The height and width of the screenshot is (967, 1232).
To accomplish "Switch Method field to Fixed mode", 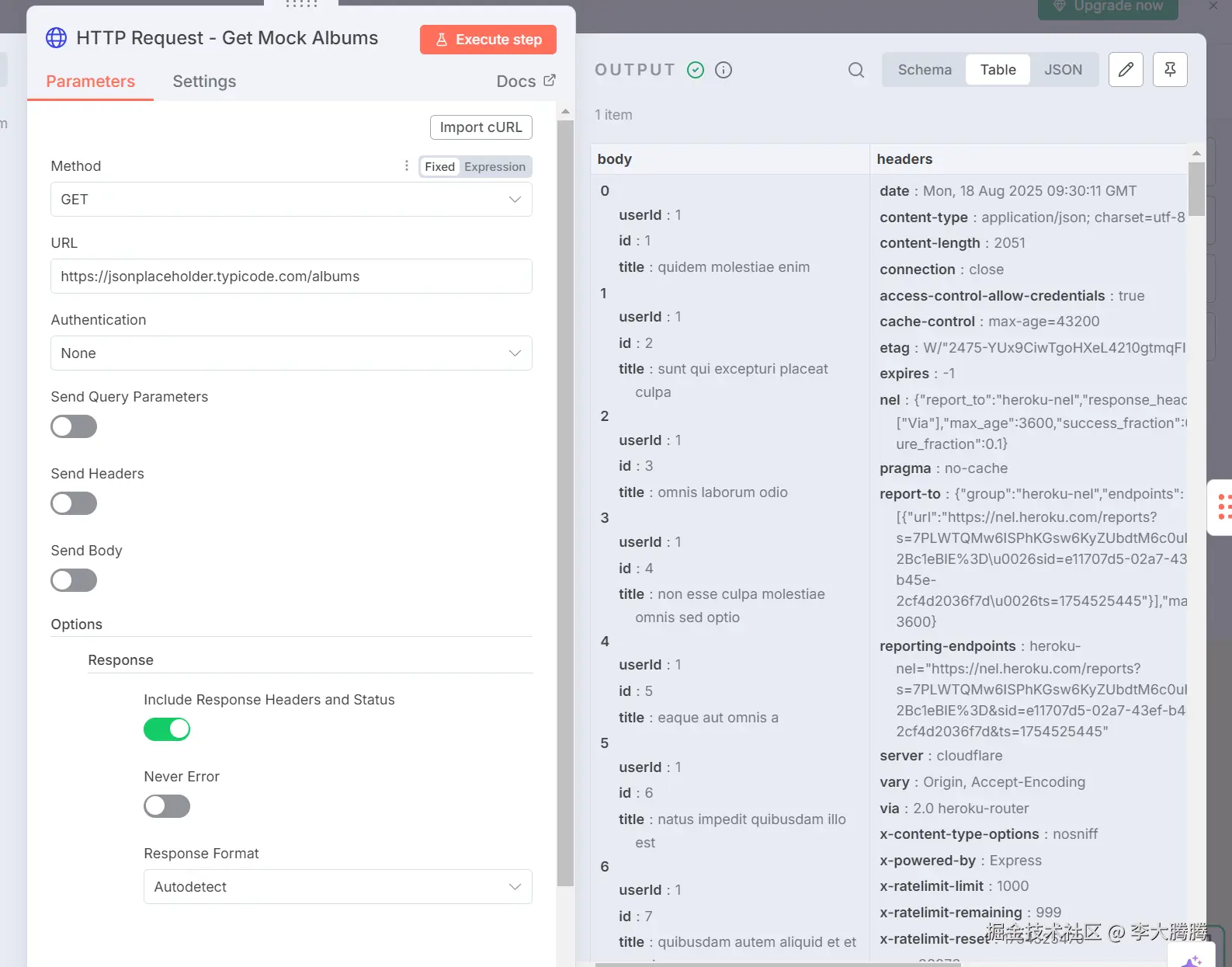I will pyautogui.click(x=439, y=167).
